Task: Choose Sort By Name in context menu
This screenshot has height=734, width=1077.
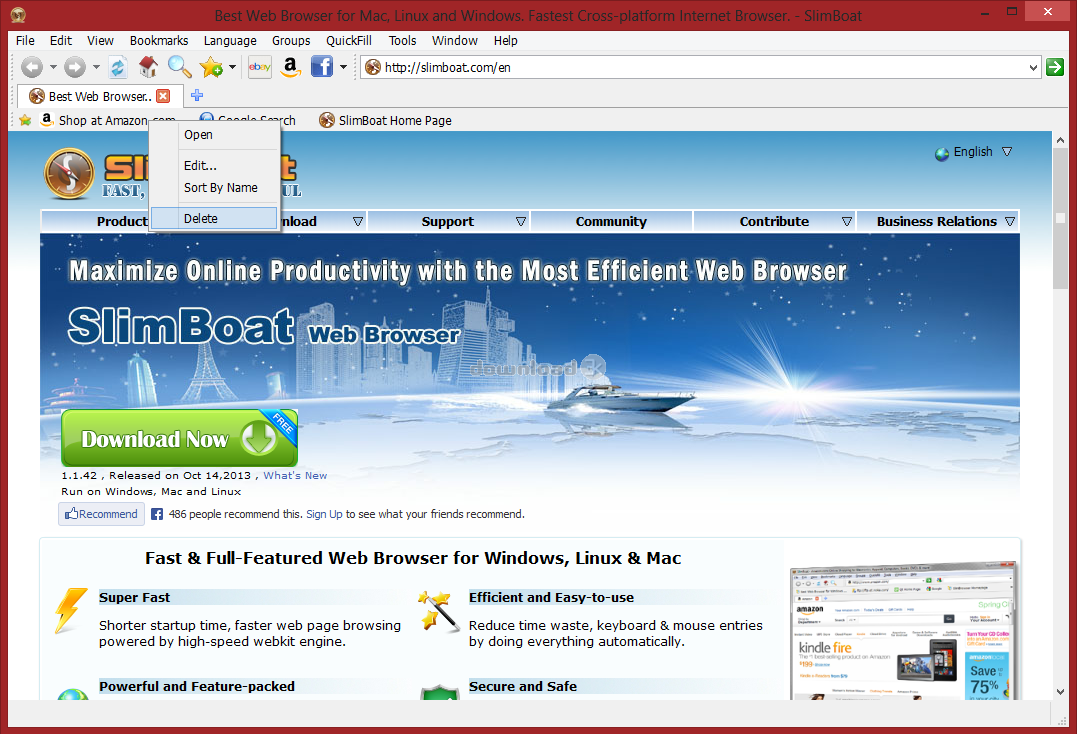Action: (x=214, y=187)
